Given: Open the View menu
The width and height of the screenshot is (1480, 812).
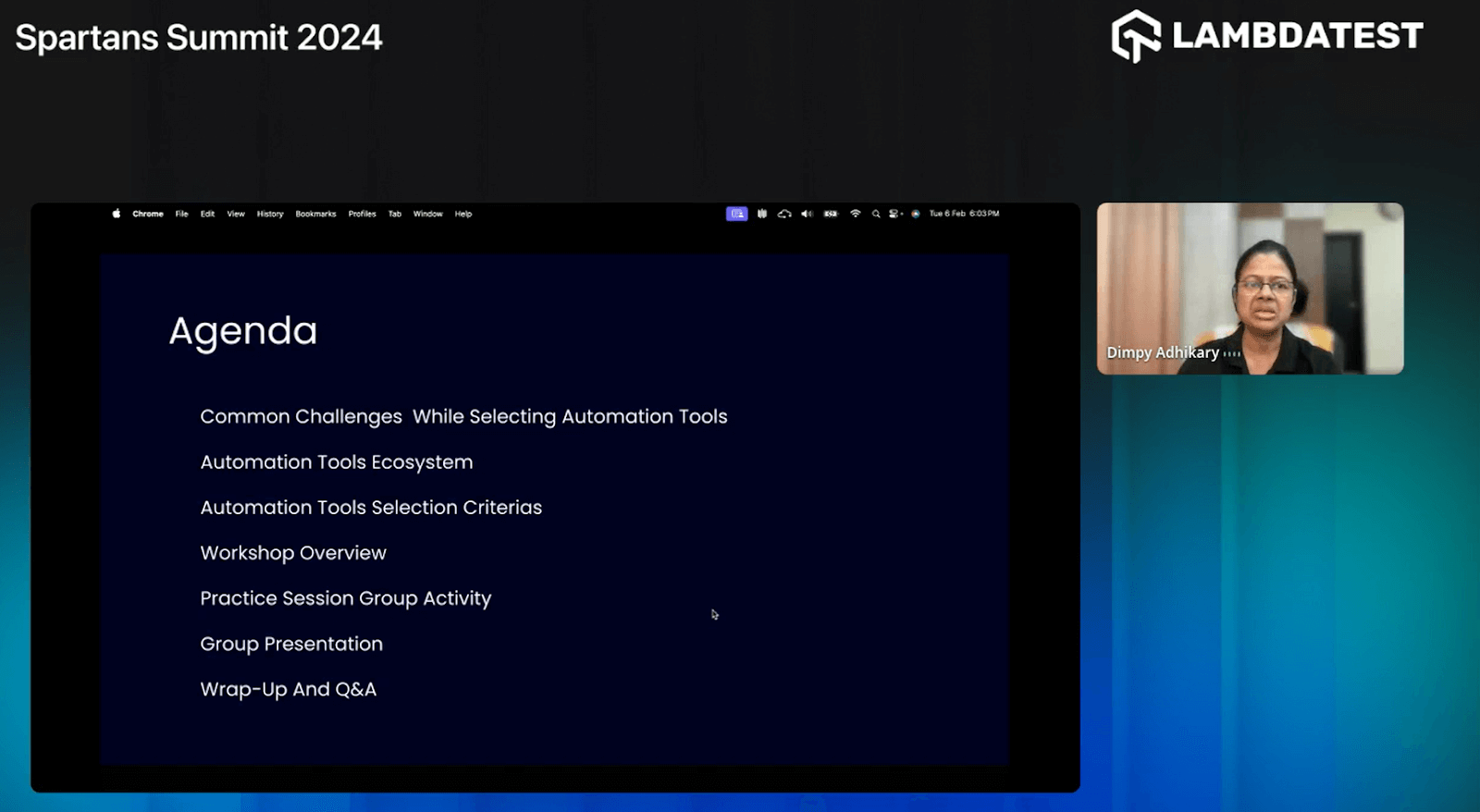Looking at the screenshot, I should [x=236, y=214].
